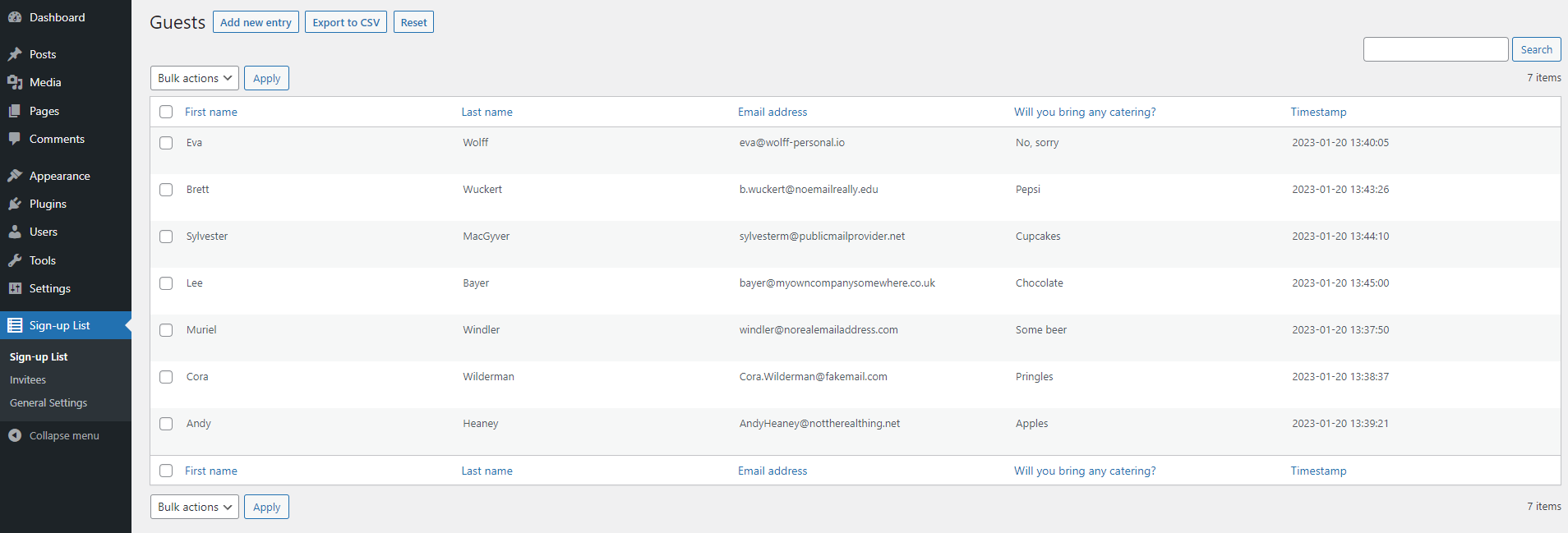Image resolution: width=1568 pixels, height=533 pixels.
Task: Click the Posts pushpin icon
Action: (15, 54)
